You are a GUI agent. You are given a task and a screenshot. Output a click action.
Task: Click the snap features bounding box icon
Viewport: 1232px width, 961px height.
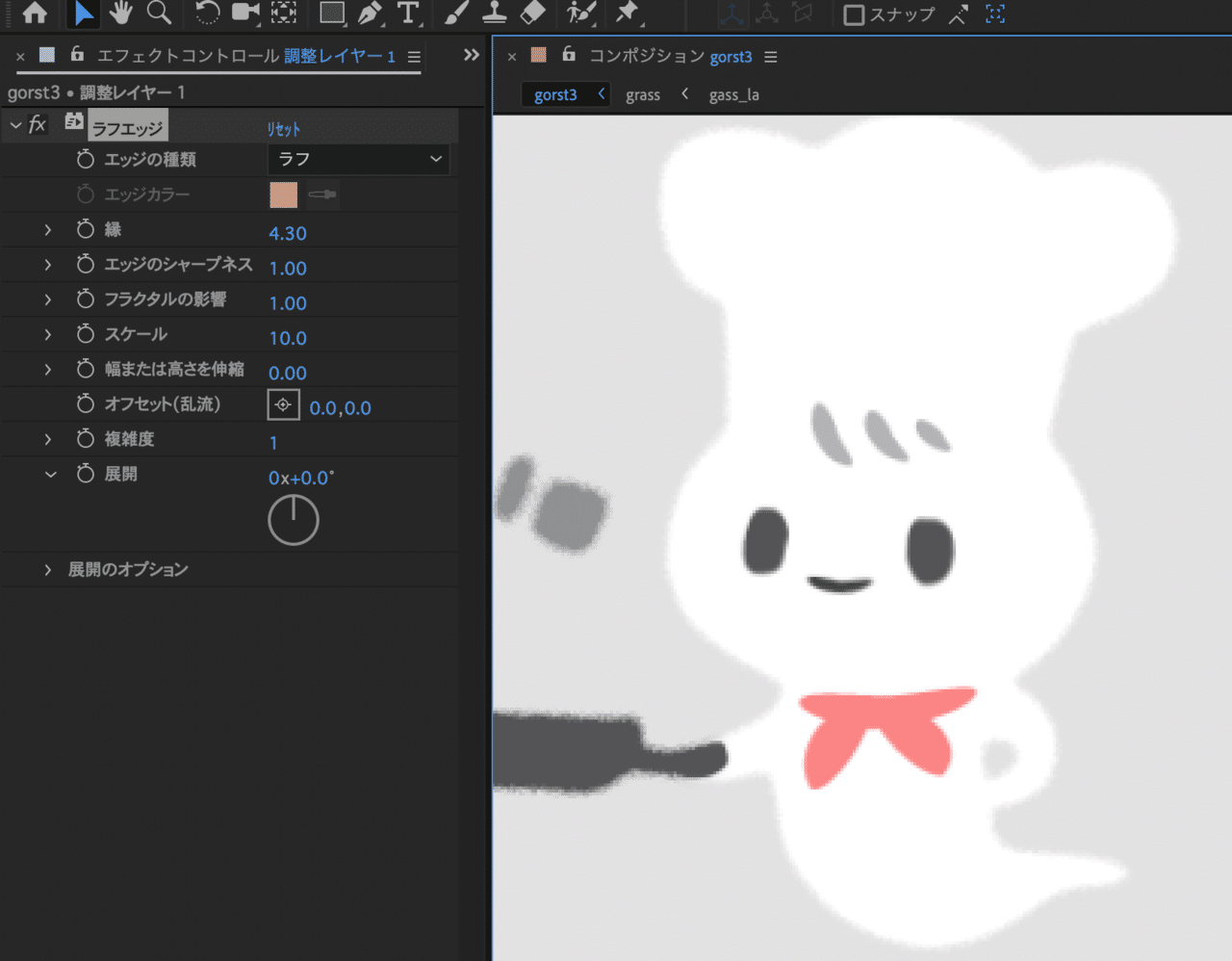click(995, 14)
